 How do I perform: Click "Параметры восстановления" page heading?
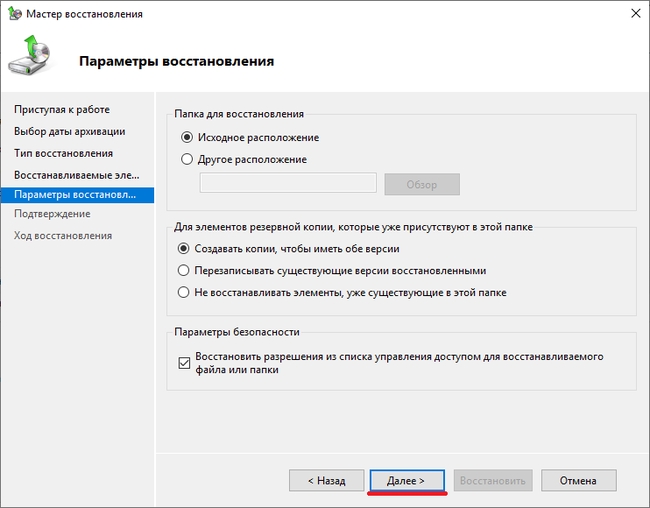tap(177, 61)
